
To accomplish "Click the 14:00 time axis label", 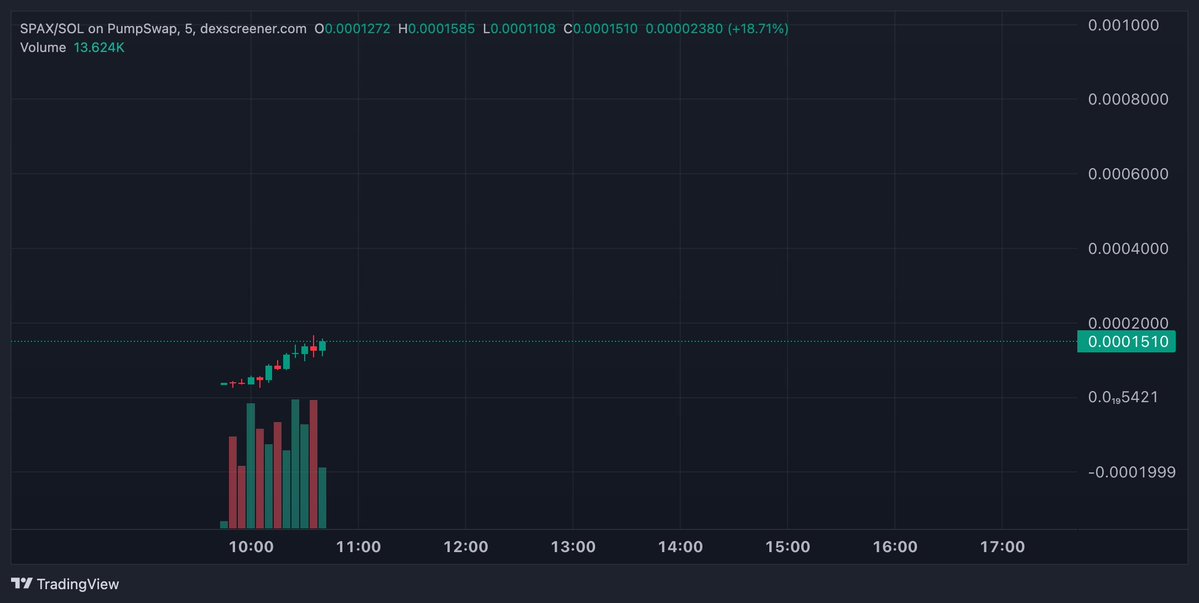I will pos(681,547).
